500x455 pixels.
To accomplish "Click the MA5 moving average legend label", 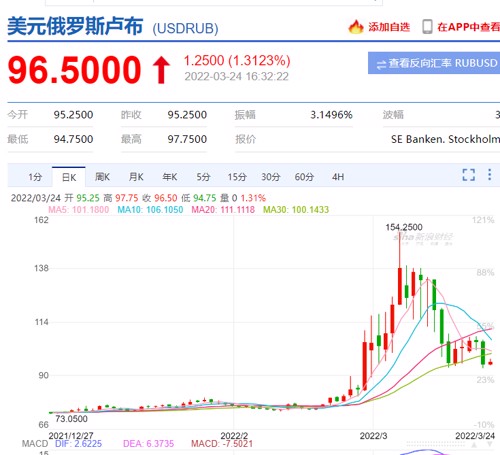I will tap(79, 210).
